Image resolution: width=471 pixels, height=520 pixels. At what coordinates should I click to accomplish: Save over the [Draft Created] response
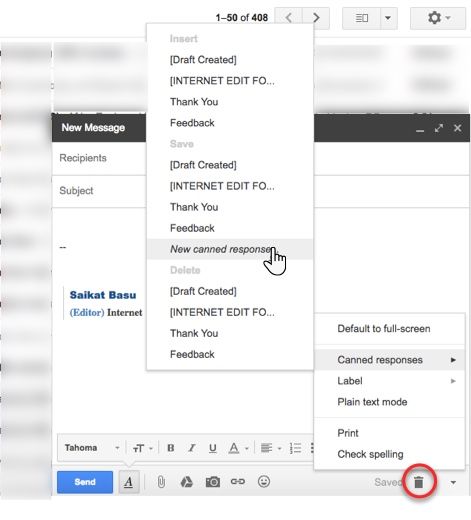click(230, 165)
